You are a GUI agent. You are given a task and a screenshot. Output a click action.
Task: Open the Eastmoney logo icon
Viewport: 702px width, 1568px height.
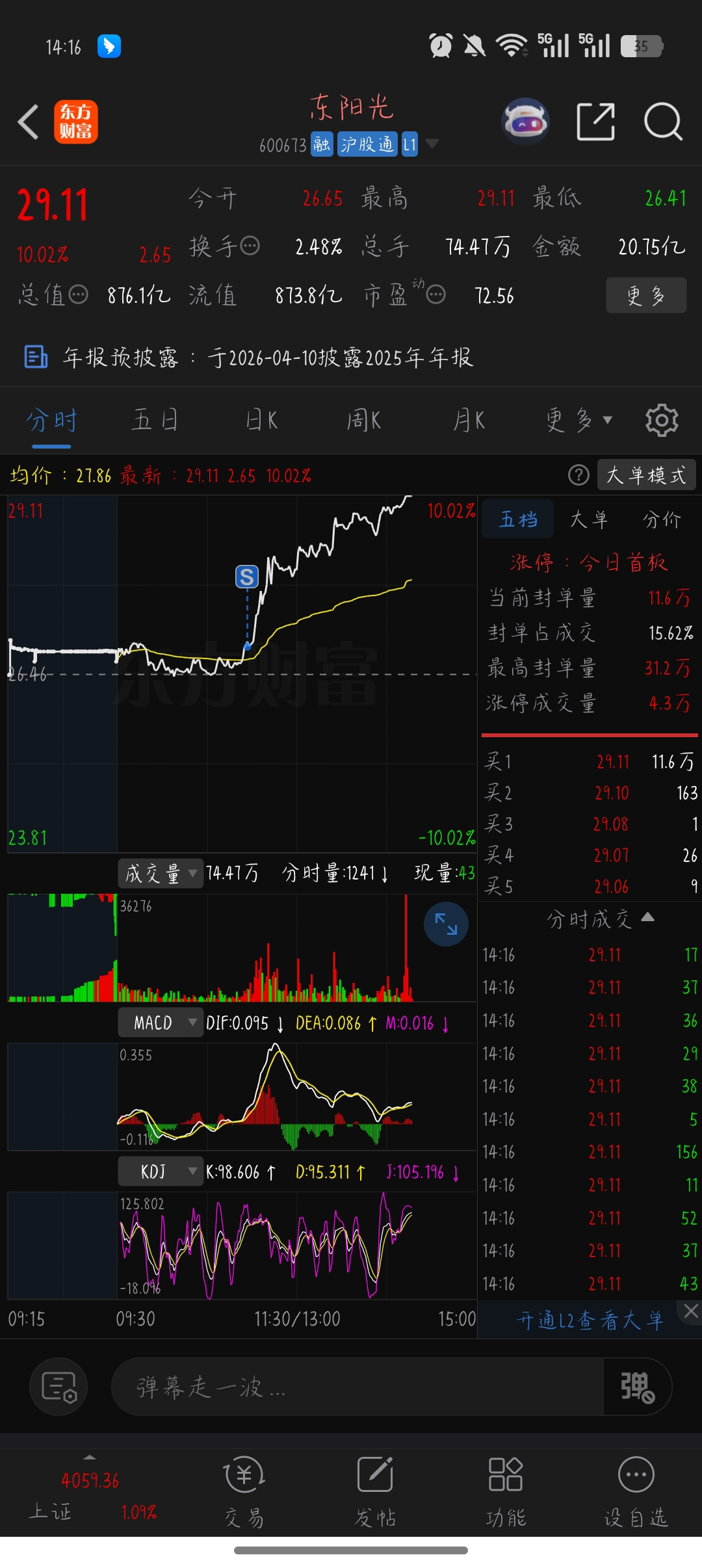point(75,122)
